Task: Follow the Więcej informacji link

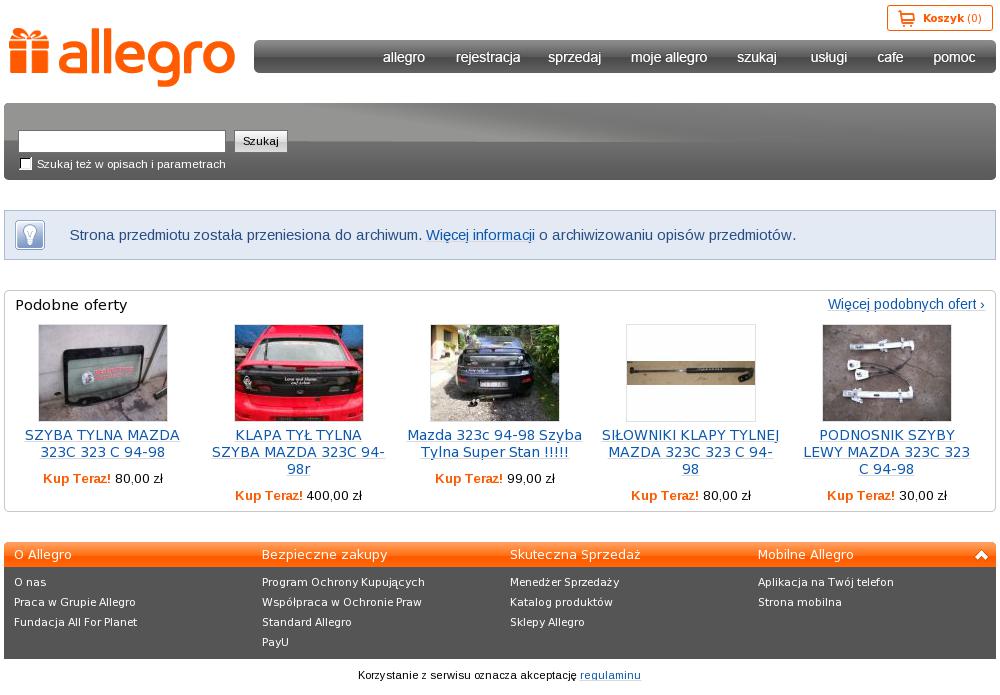Action: (480, 235)
